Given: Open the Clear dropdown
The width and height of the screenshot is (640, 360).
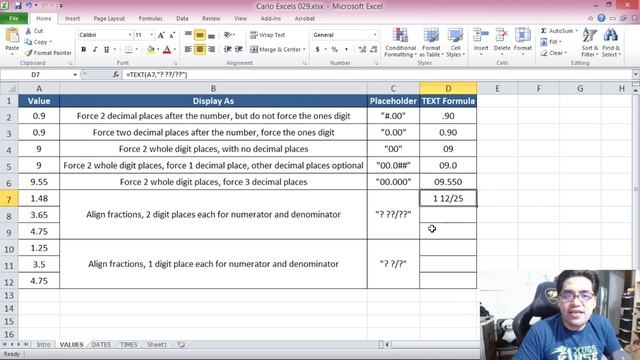Looking at the screenshot, I should click(x=553, y=53).
